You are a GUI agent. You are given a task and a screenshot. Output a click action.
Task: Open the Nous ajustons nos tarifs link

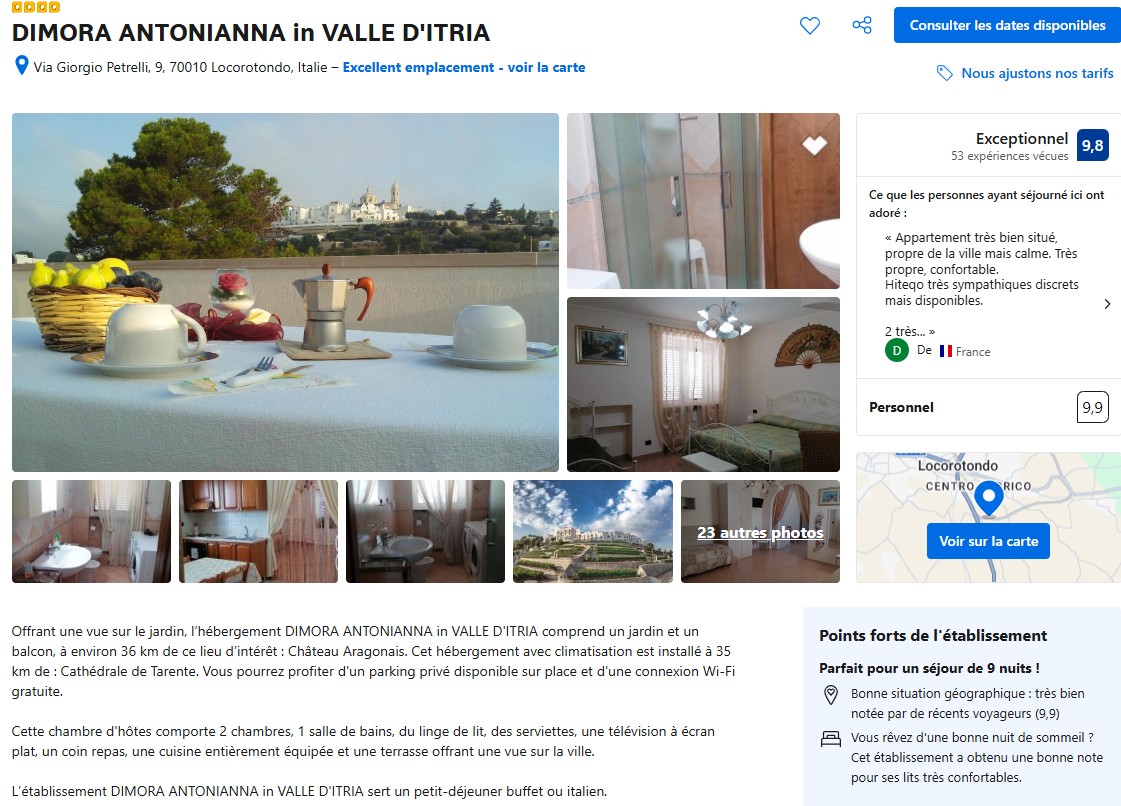tap(1037, 73)
